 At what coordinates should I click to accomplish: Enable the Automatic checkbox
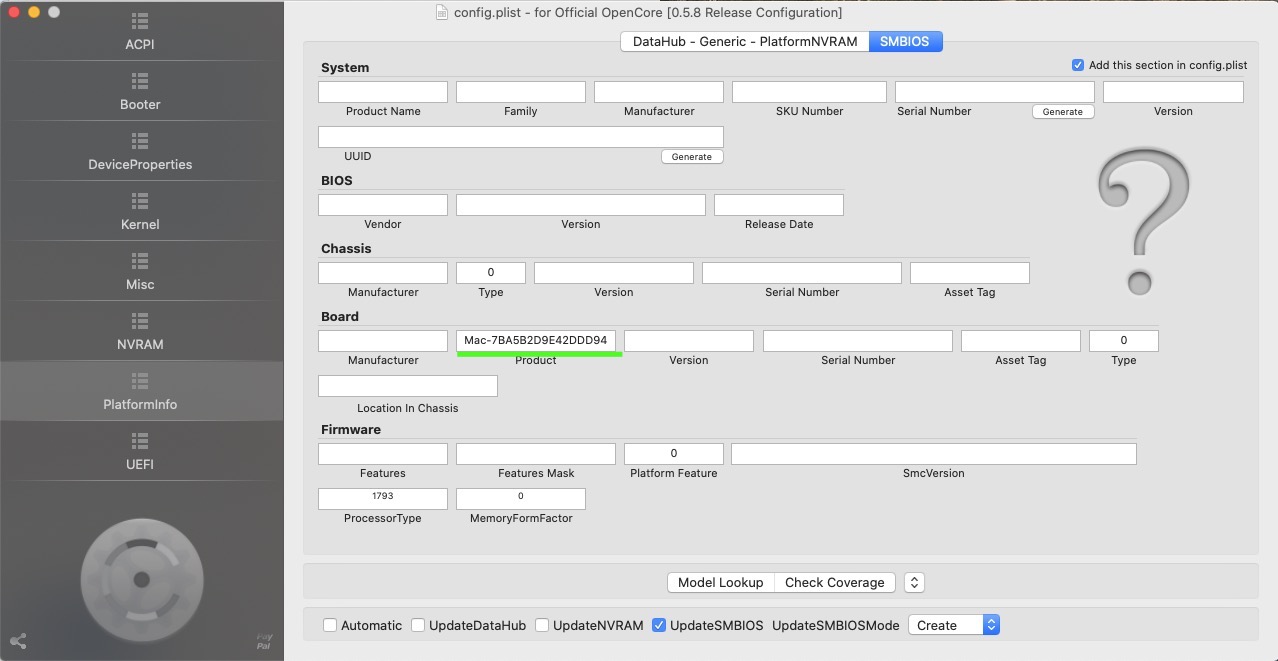click(330, 625)
